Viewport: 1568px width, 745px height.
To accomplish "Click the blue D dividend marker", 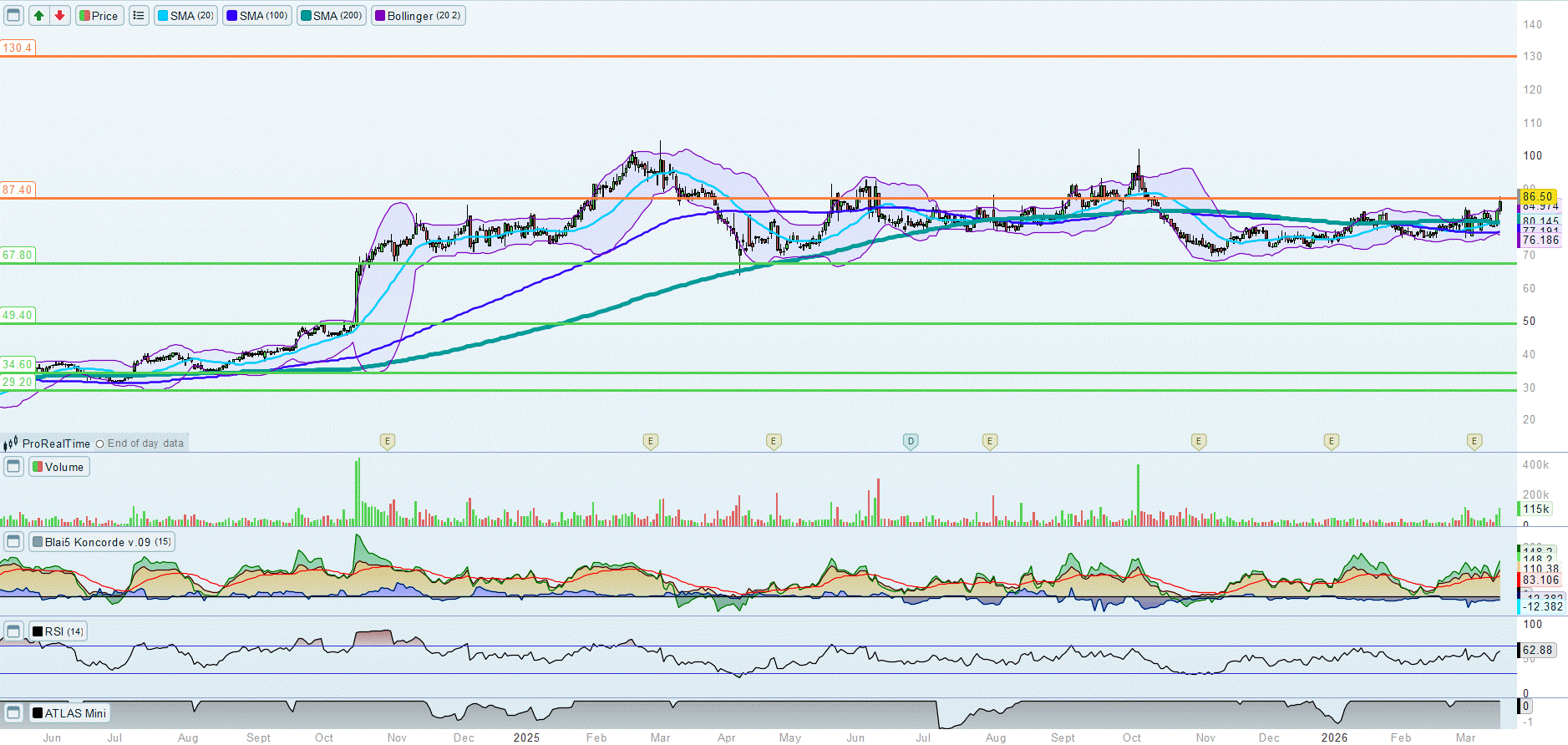I will 911,441.
